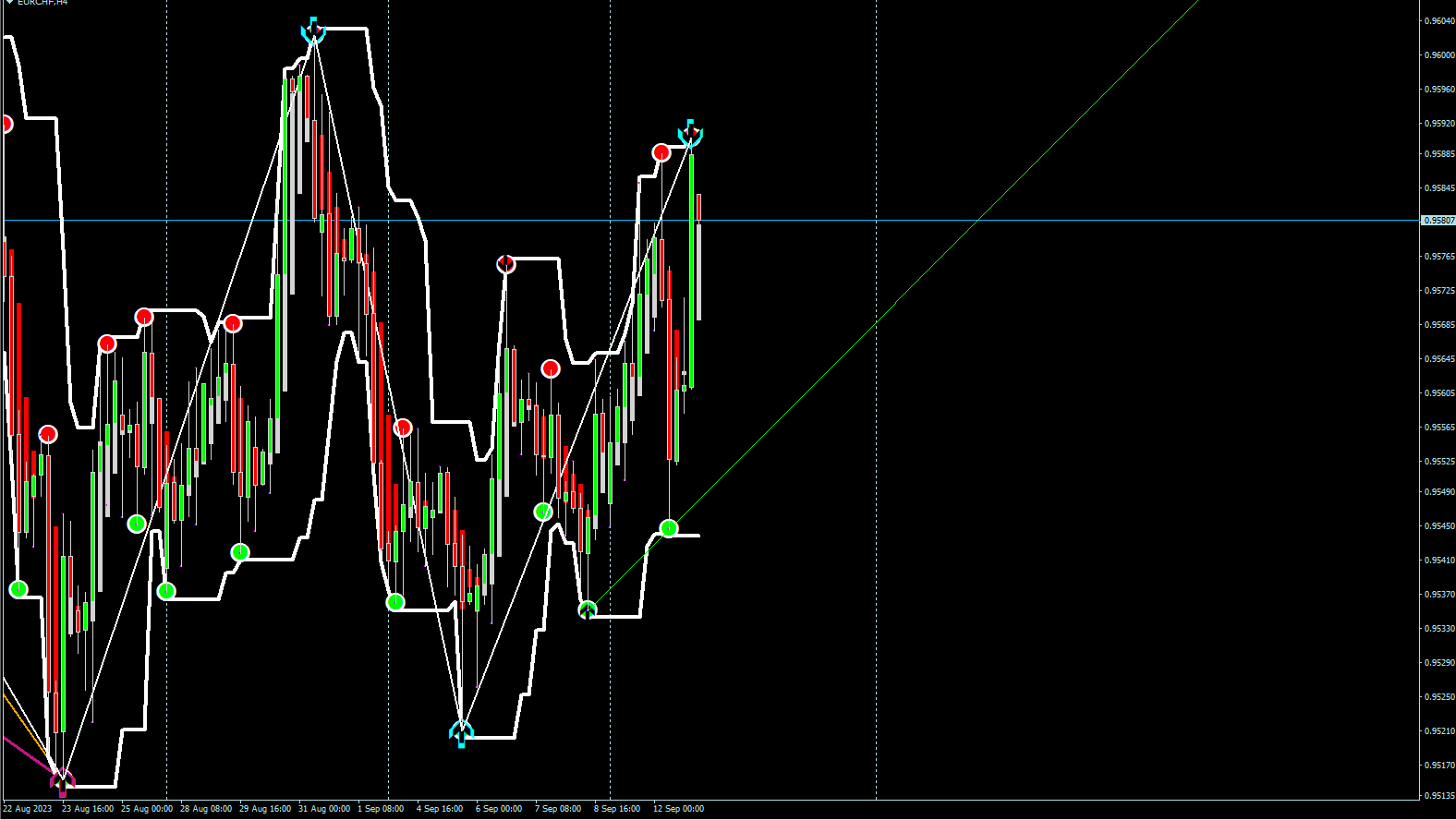
Task: Click the 0.95490 price scale label
Action: click(1439, 492)
